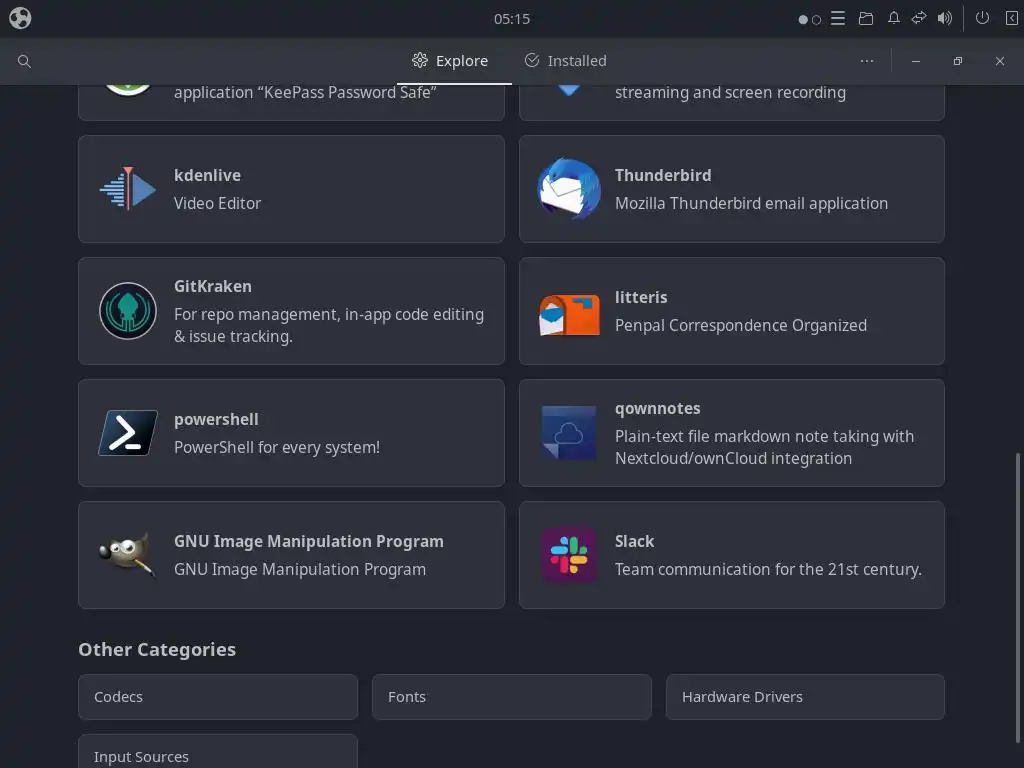Click the network connection arrows icon
Screen dimensions: 1024x768
[919, 18]
